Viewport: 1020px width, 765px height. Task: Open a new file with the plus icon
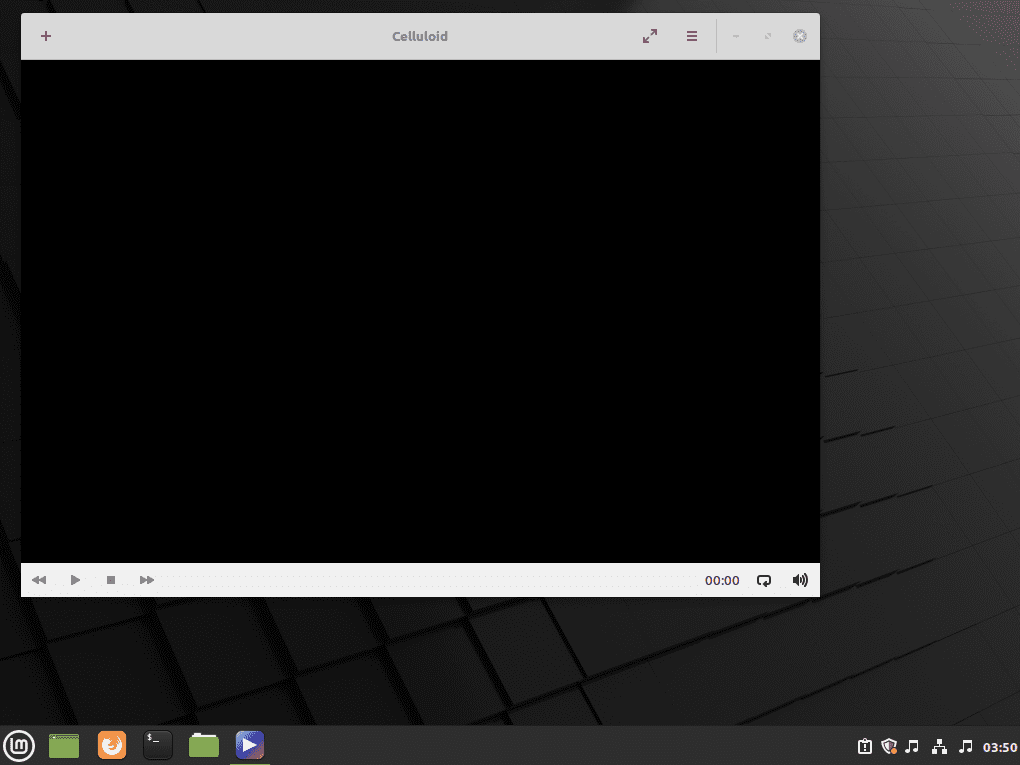pyautogui.click(x=45, y=36)
